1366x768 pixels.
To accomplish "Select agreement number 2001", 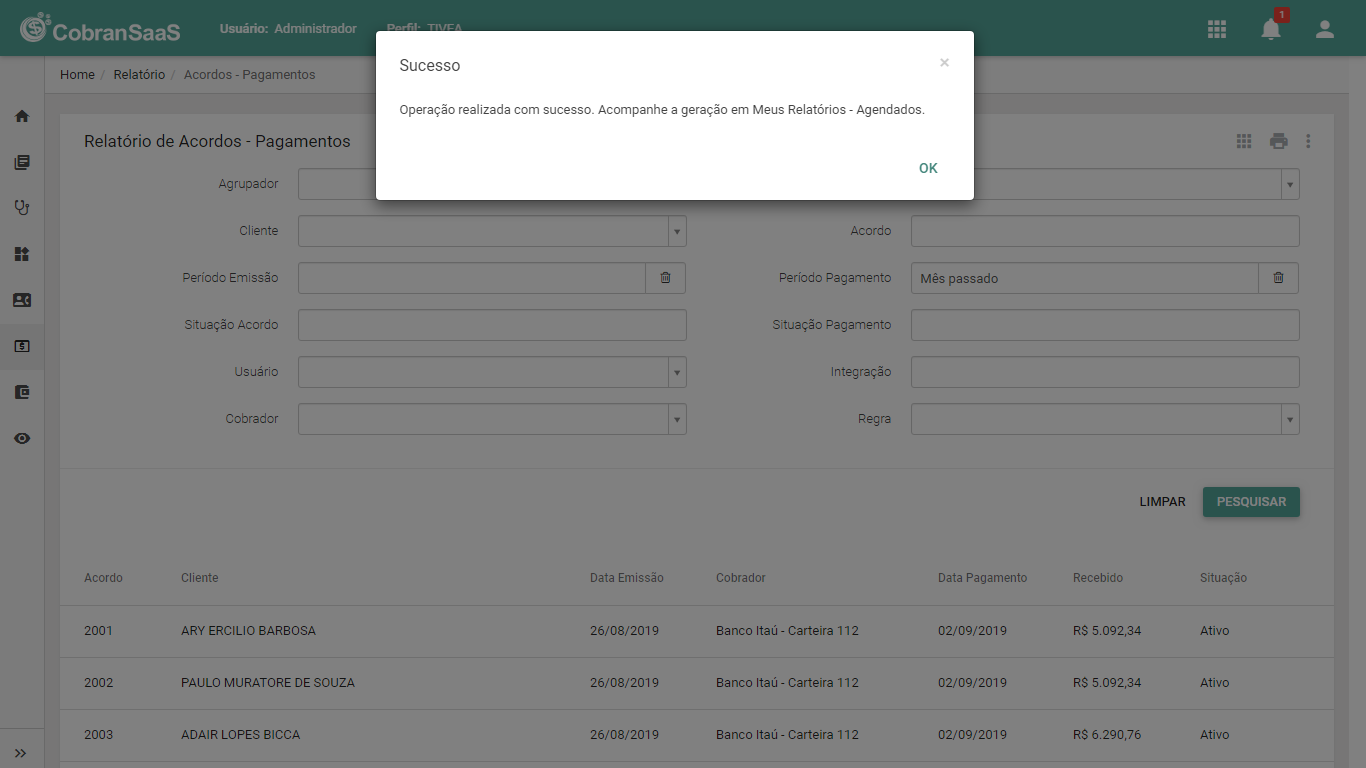I will point(99,631).
